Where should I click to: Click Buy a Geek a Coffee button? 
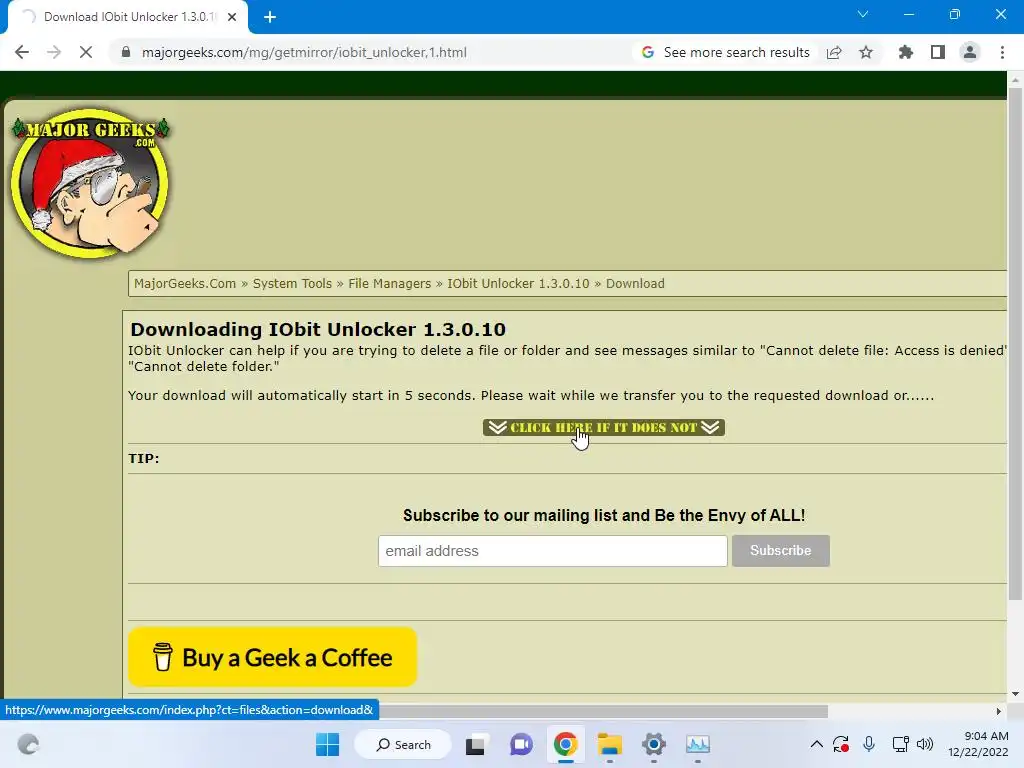(x=272, y=657)
